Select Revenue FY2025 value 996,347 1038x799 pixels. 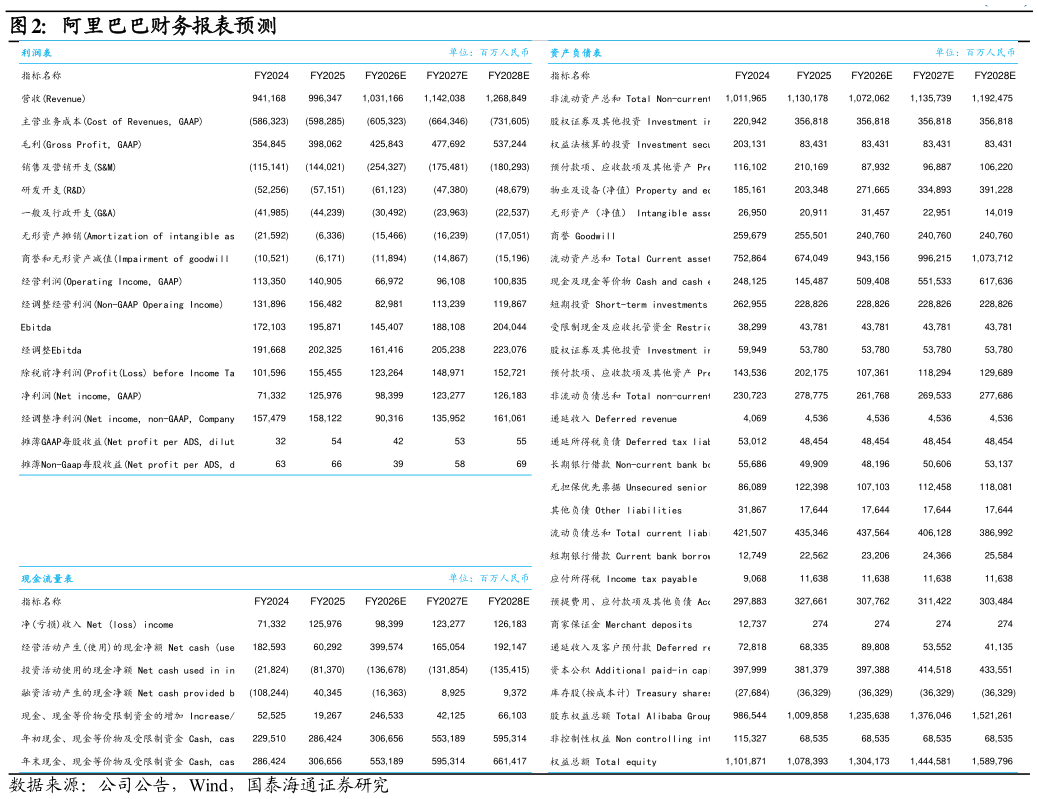click(325, 98)
